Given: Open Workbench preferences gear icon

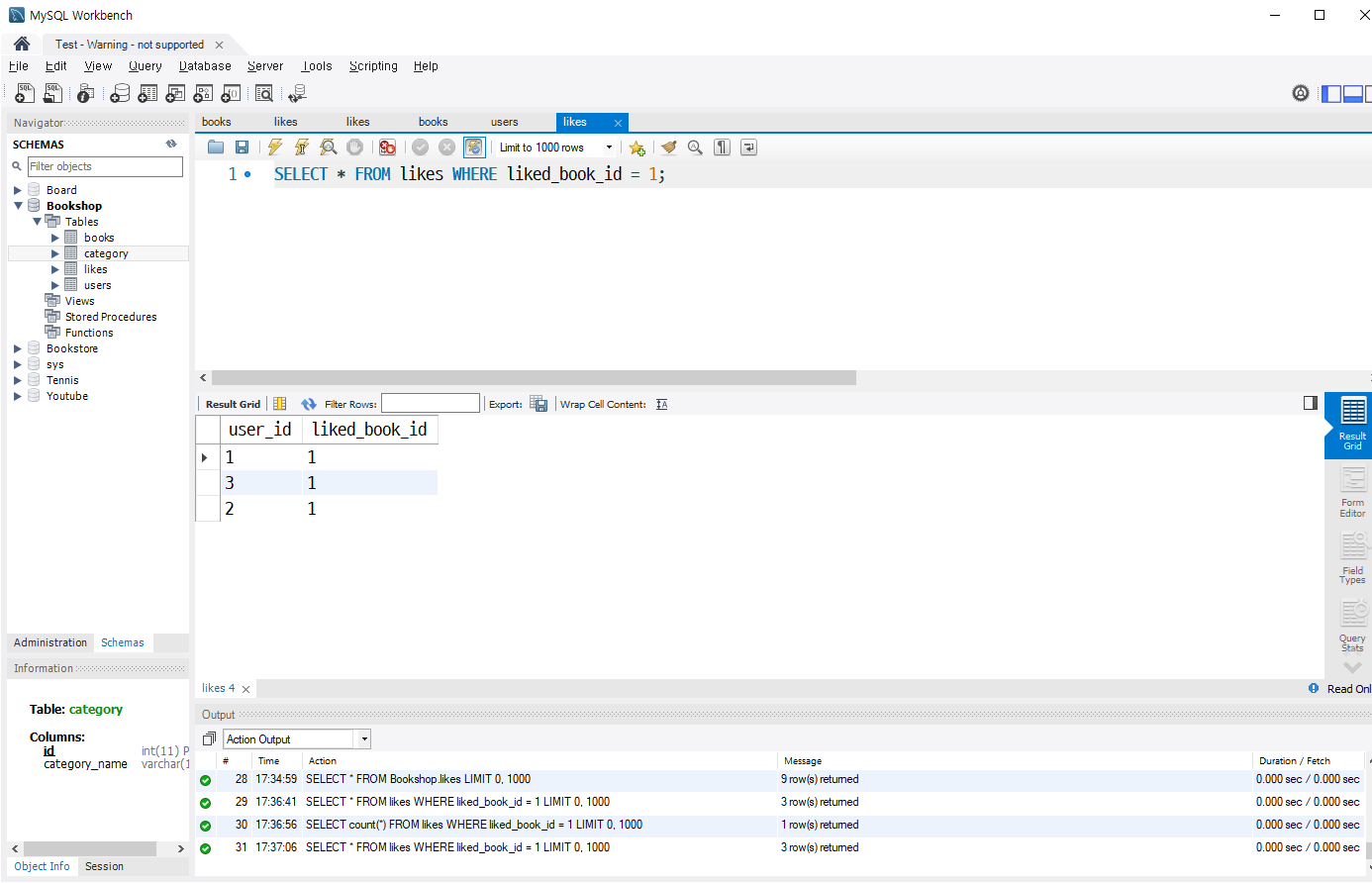Looking at the screenshot, I should tap(1301, 93).
